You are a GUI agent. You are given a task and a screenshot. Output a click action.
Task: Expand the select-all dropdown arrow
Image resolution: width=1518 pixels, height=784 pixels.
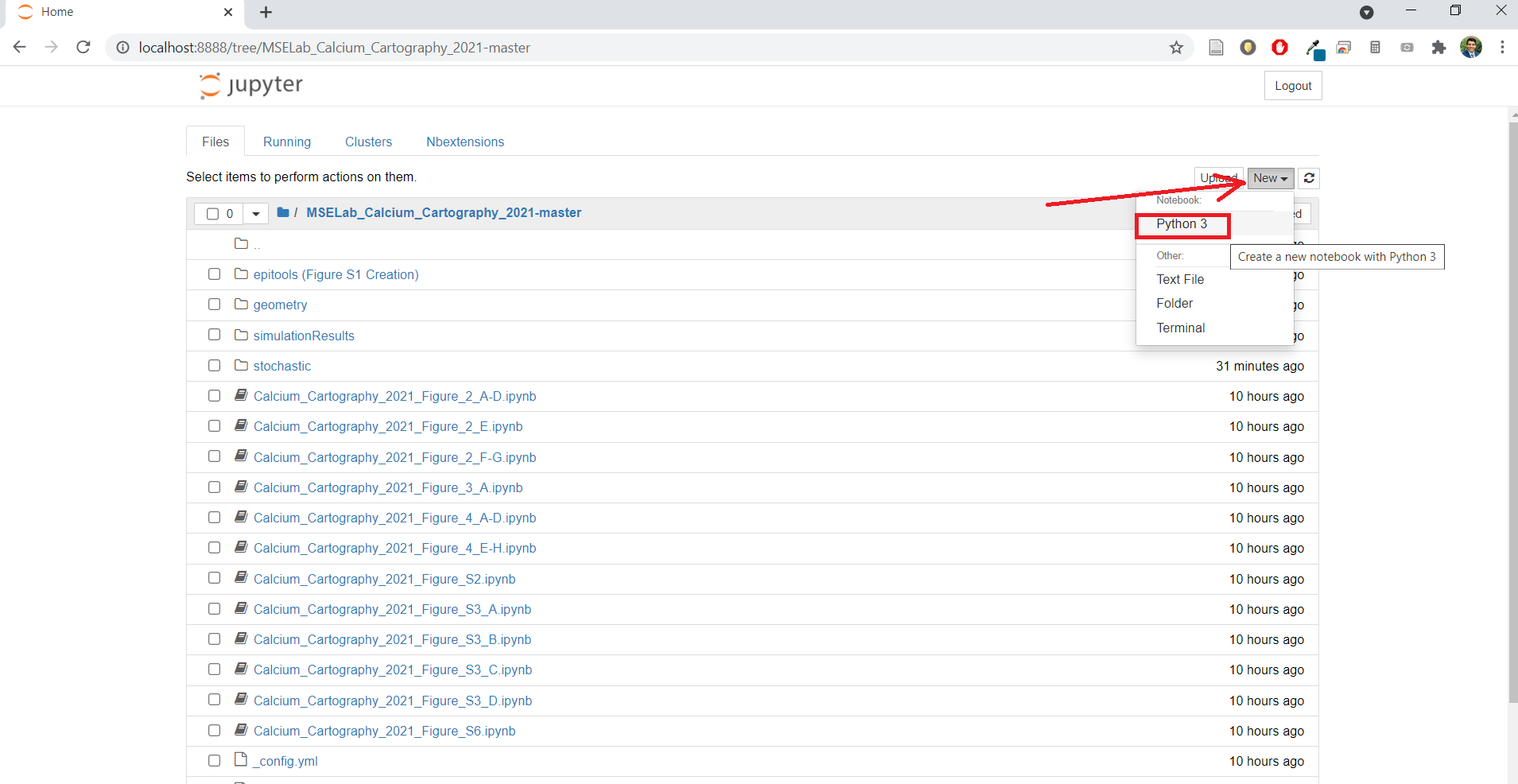(255, 214)
